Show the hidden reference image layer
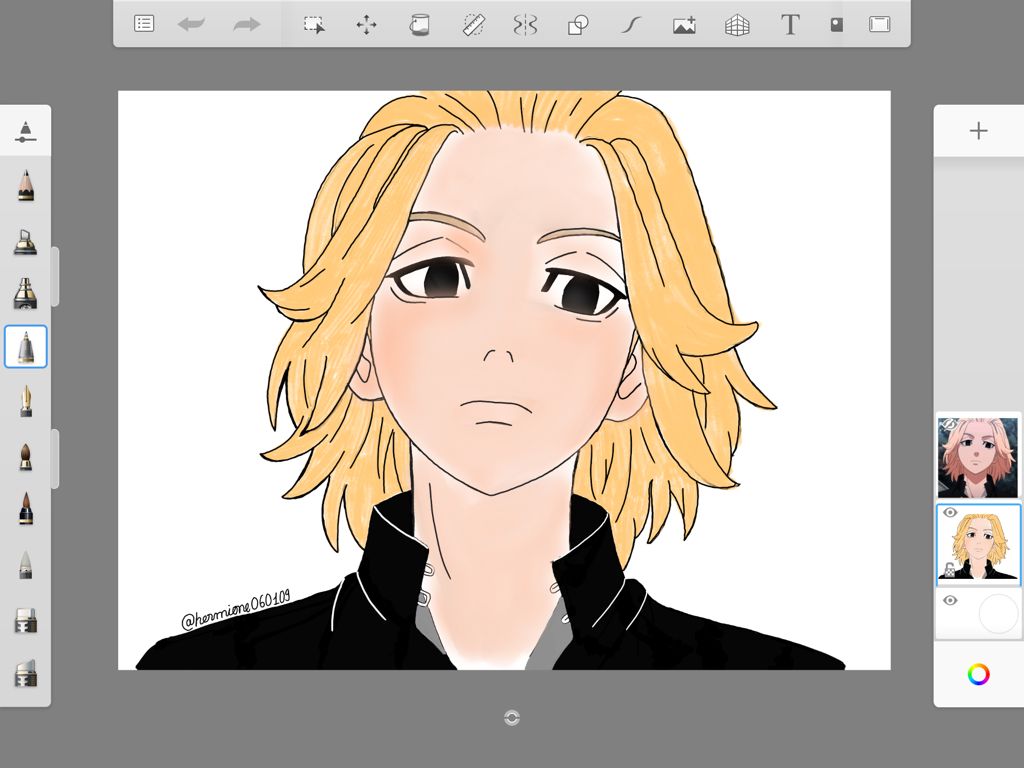 coord(949,425)
